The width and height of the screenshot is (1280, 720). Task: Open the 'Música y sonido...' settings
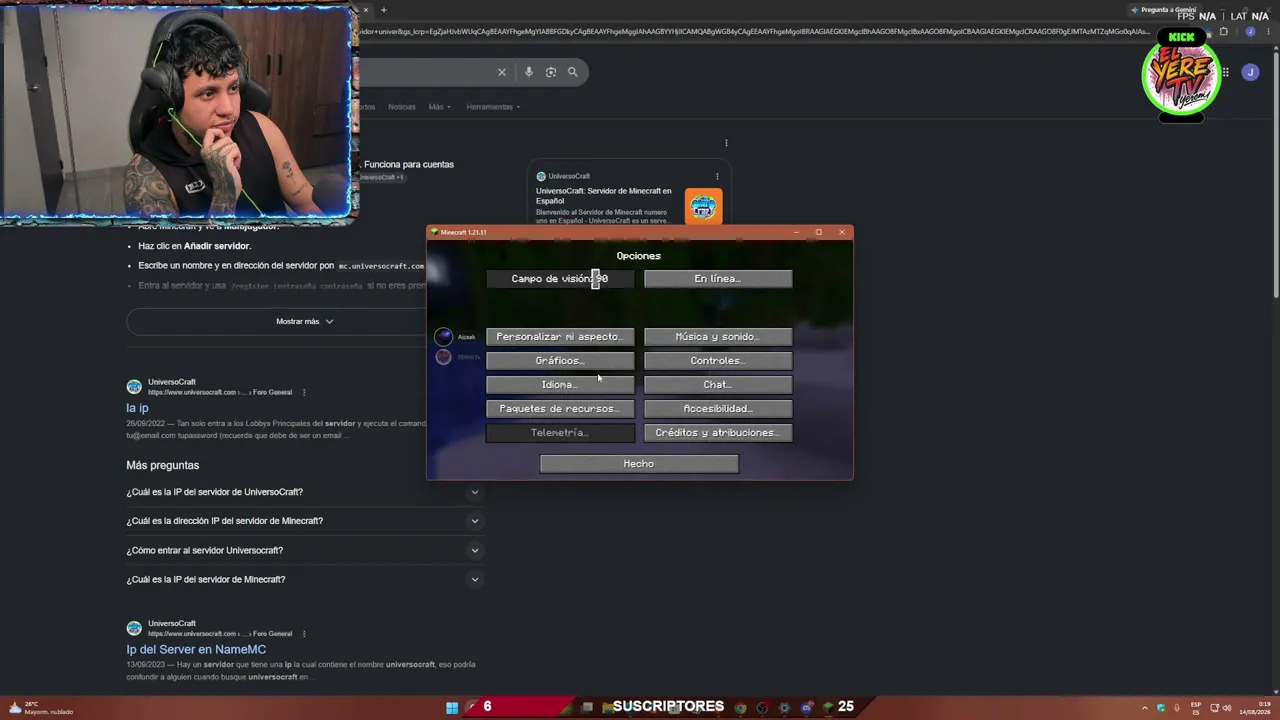[718, 337]
